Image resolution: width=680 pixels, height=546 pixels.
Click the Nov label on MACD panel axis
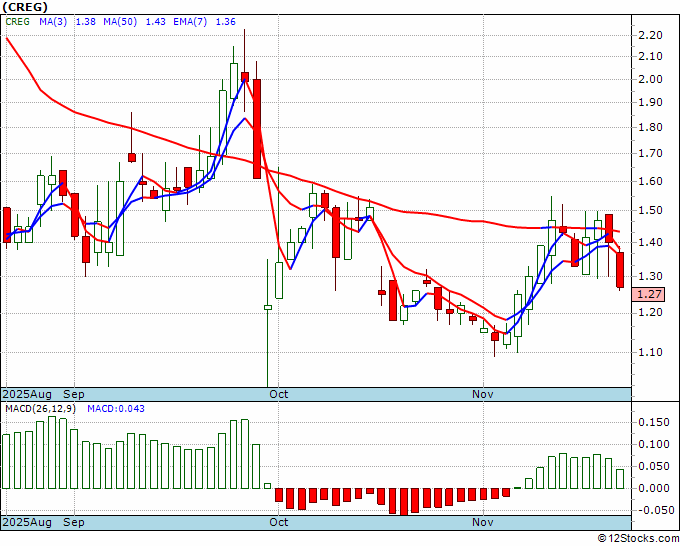pyautogui.click(x=483, y=522)
